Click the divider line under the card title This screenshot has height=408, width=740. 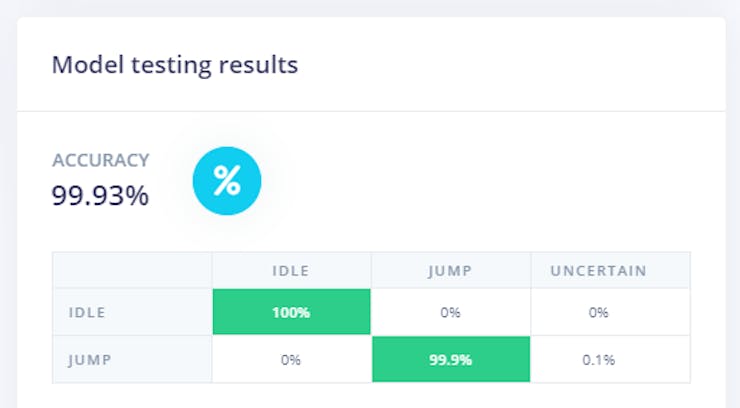(370, 111)
